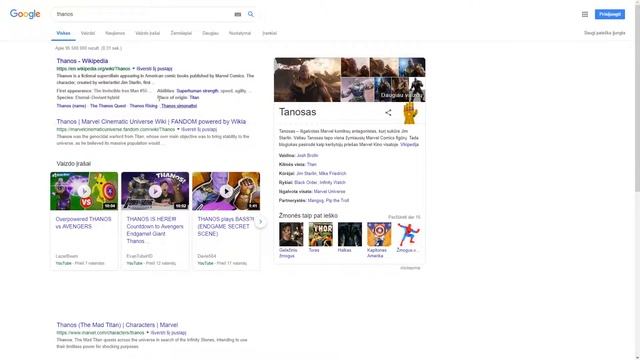Expand the marvel.com result URL dropdown arrow
The image size is (640, 360).
pos(147,333)
